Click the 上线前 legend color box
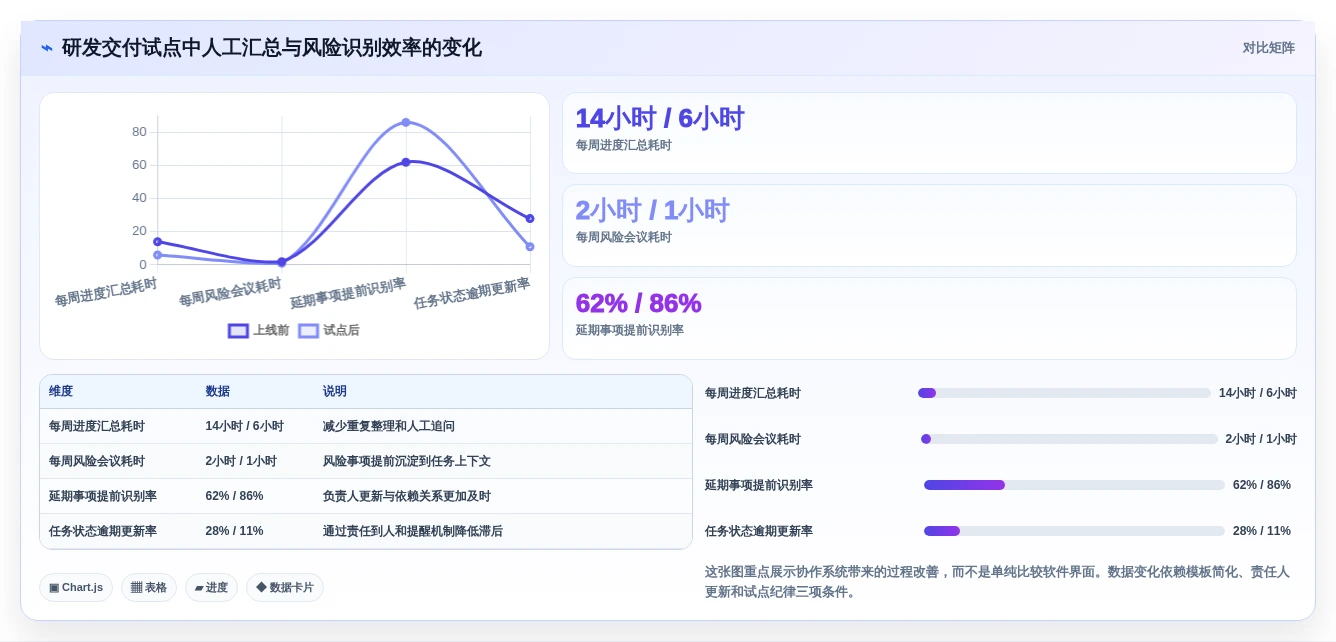This screenshot has height=642, width=1336. pyautogui.click(x=238, y=331)
